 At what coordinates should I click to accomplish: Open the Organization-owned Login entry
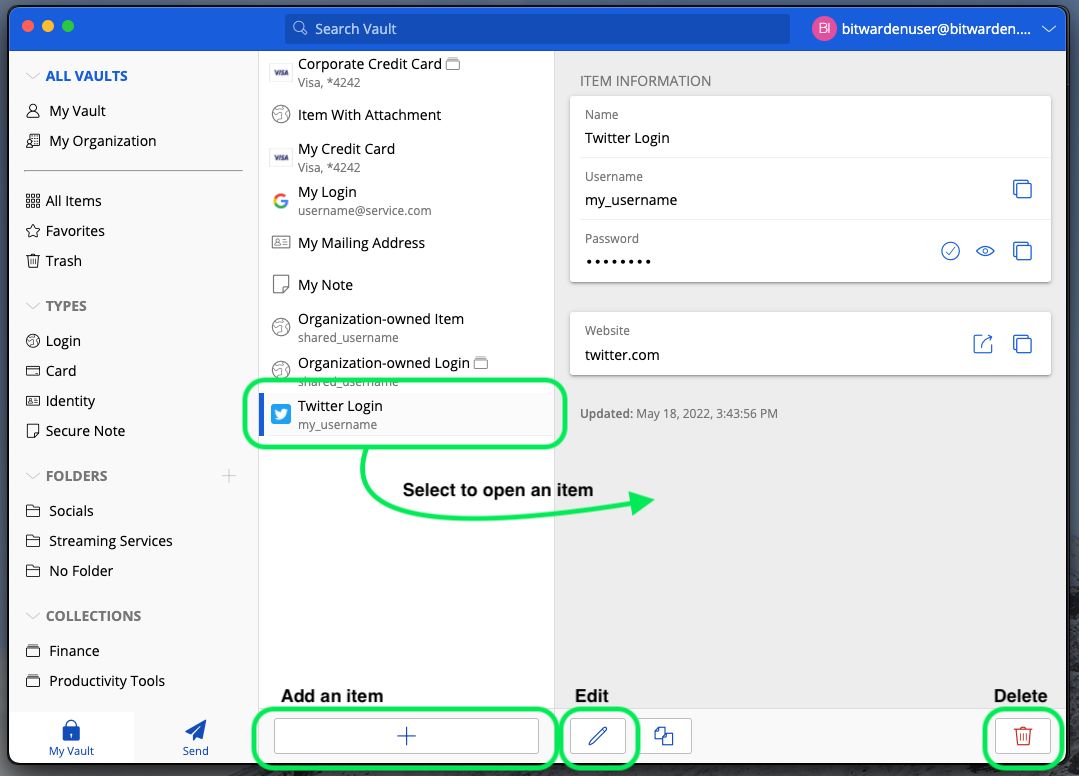(x=407, y=370)
